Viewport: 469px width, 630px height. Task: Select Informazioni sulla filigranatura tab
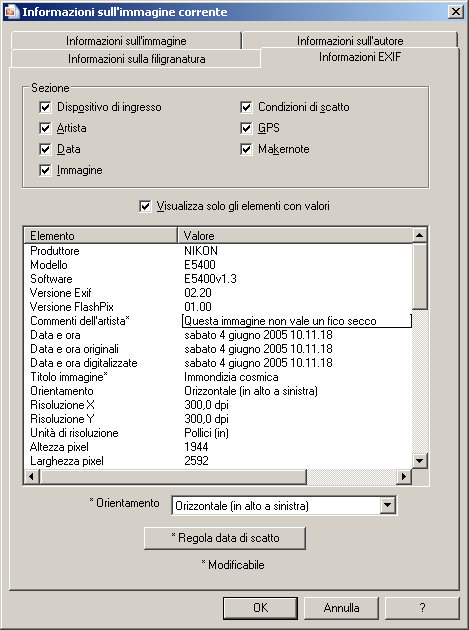click(x=136, y=59)
